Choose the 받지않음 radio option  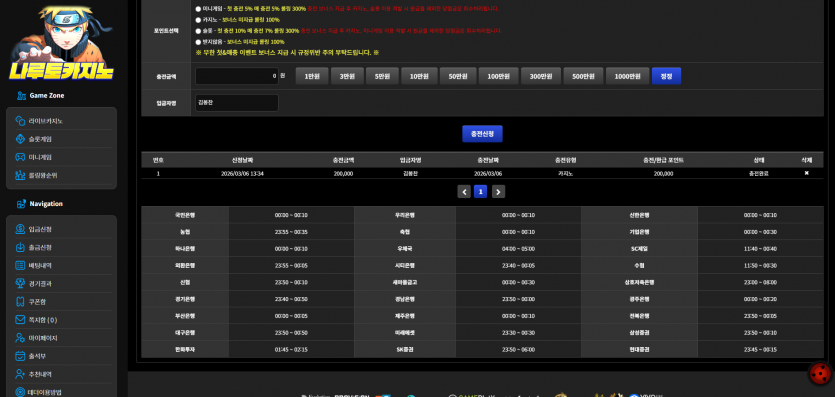coord(198,42)
